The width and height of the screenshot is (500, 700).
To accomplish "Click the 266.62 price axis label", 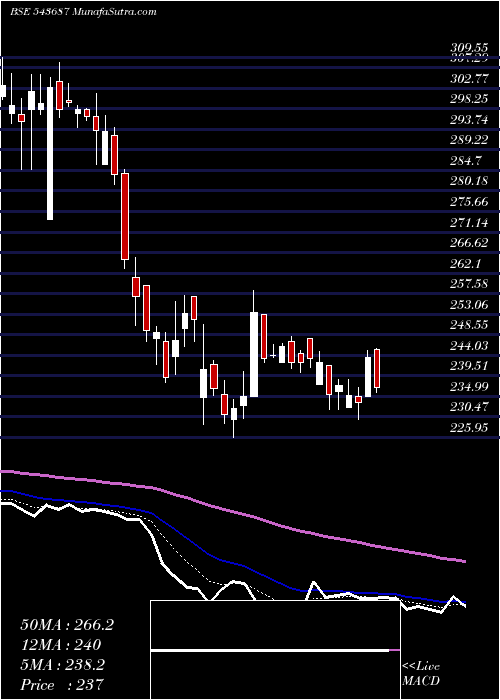I will 469,243.
